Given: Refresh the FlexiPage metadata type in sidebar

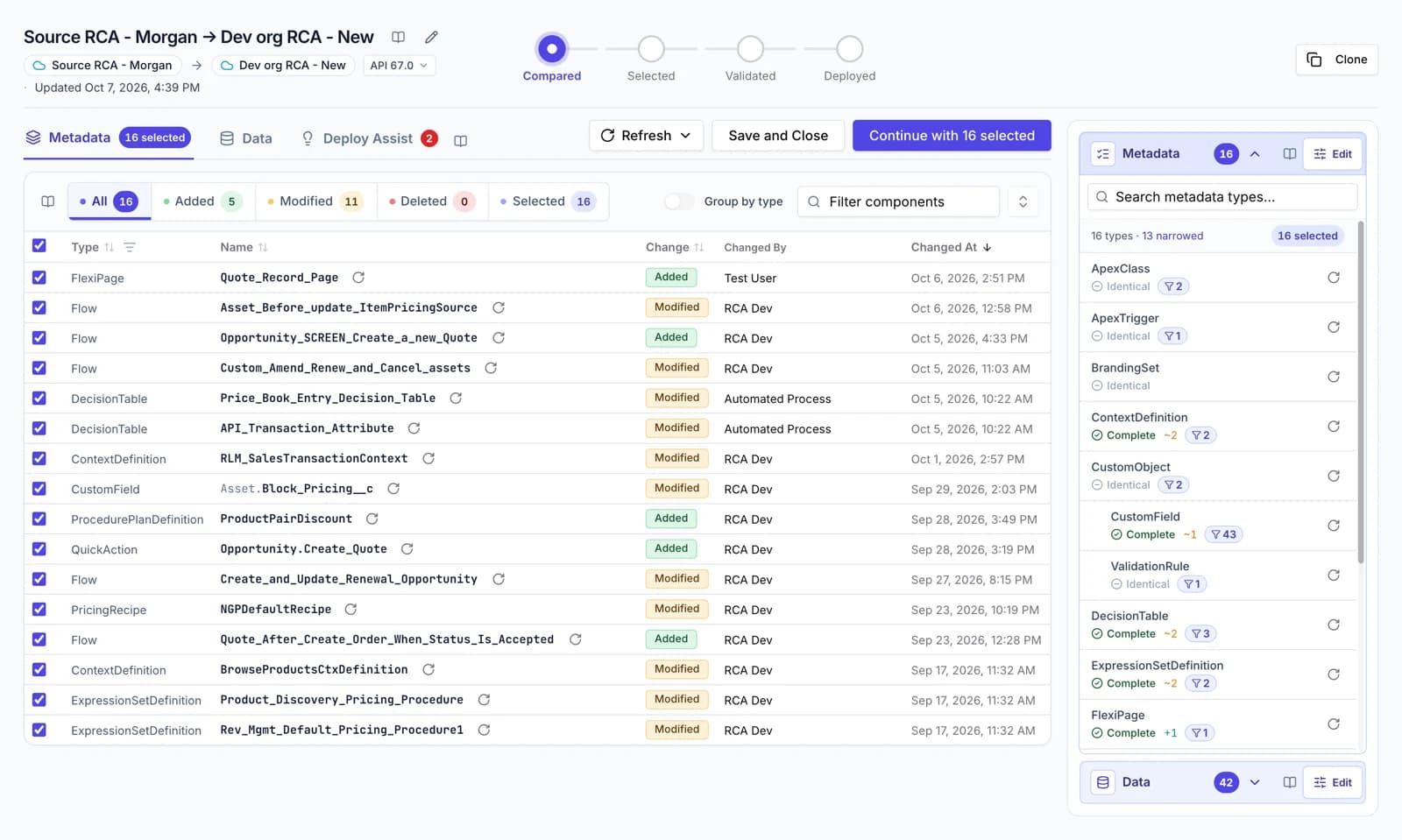Looking at the screenshot, I should coord(1334,724).
